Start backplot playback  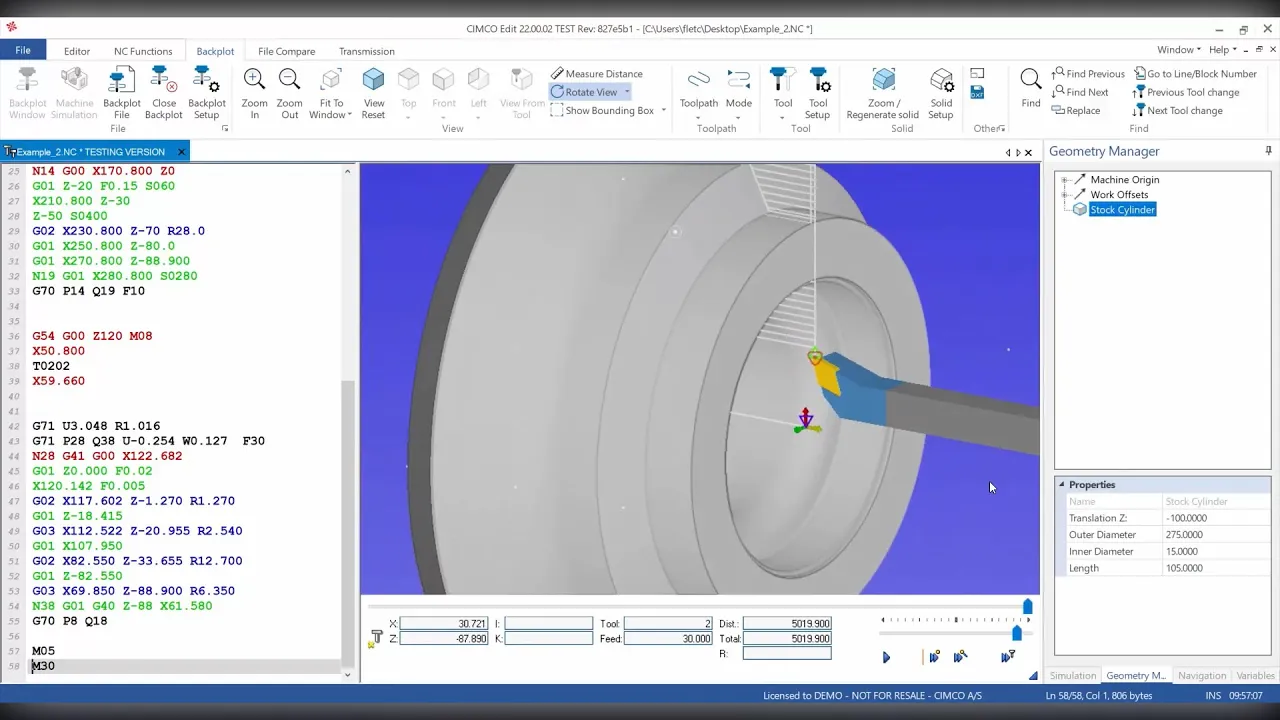click(886, 657)
